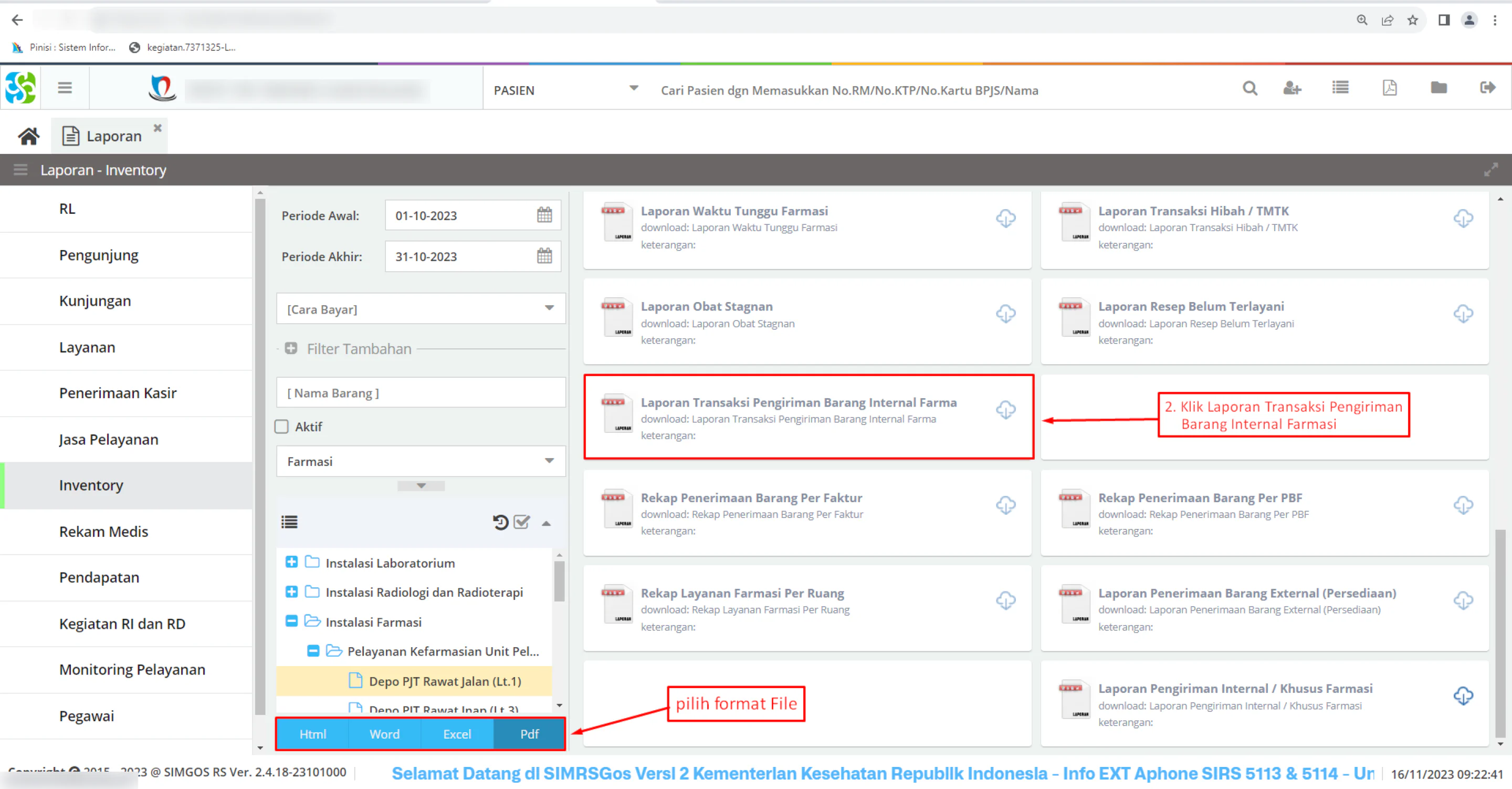This screenshot has width=1512, height=789.
Task: Choose the Word format button
Action: (x=384, y=734)
